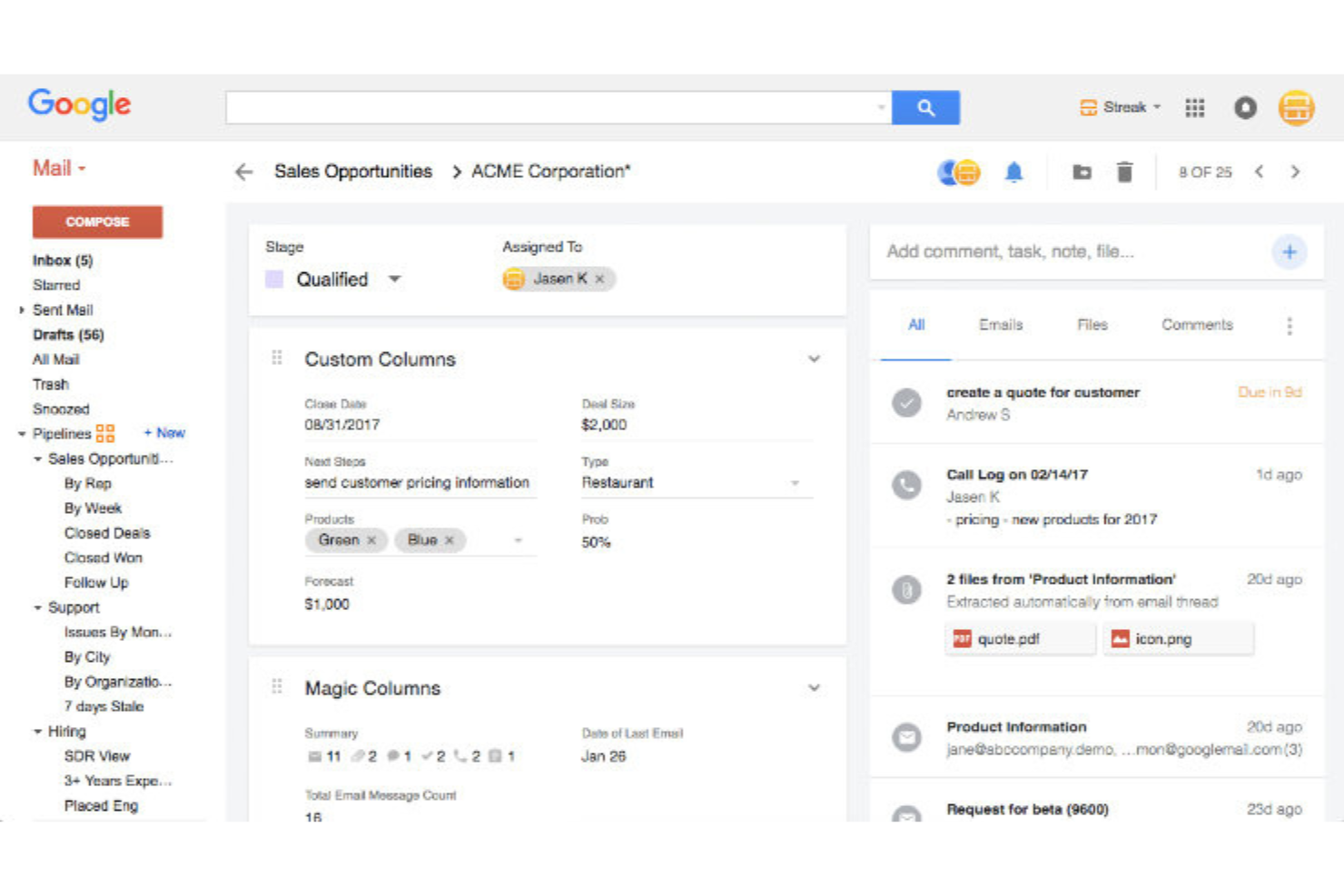Collapse the Custom Columns section
Screen dimensions: 1344x896
[x=814, y=359]
